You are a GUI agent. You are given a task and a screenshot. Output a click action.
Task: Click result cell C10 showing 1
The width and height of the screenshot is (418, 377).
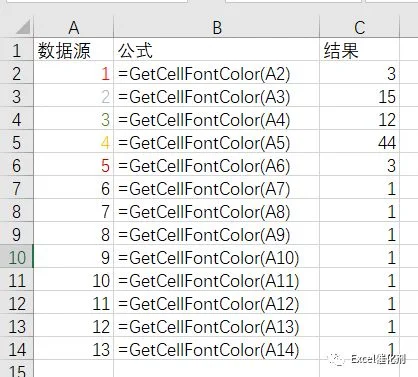(x=359, y=256)
